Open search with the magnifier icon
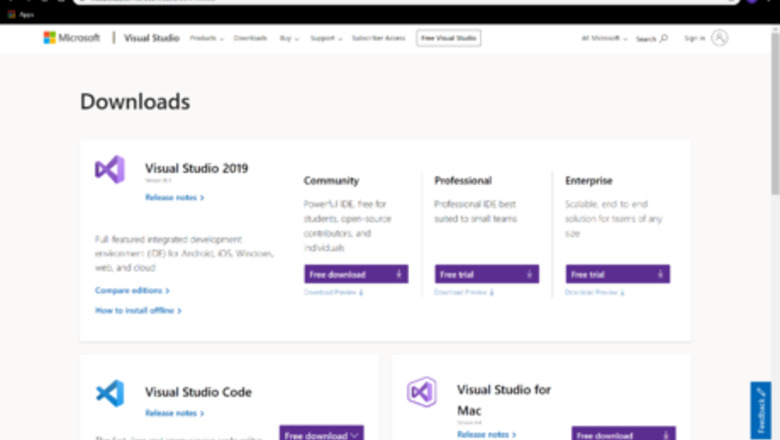780x440 pixels. (664, 38)
